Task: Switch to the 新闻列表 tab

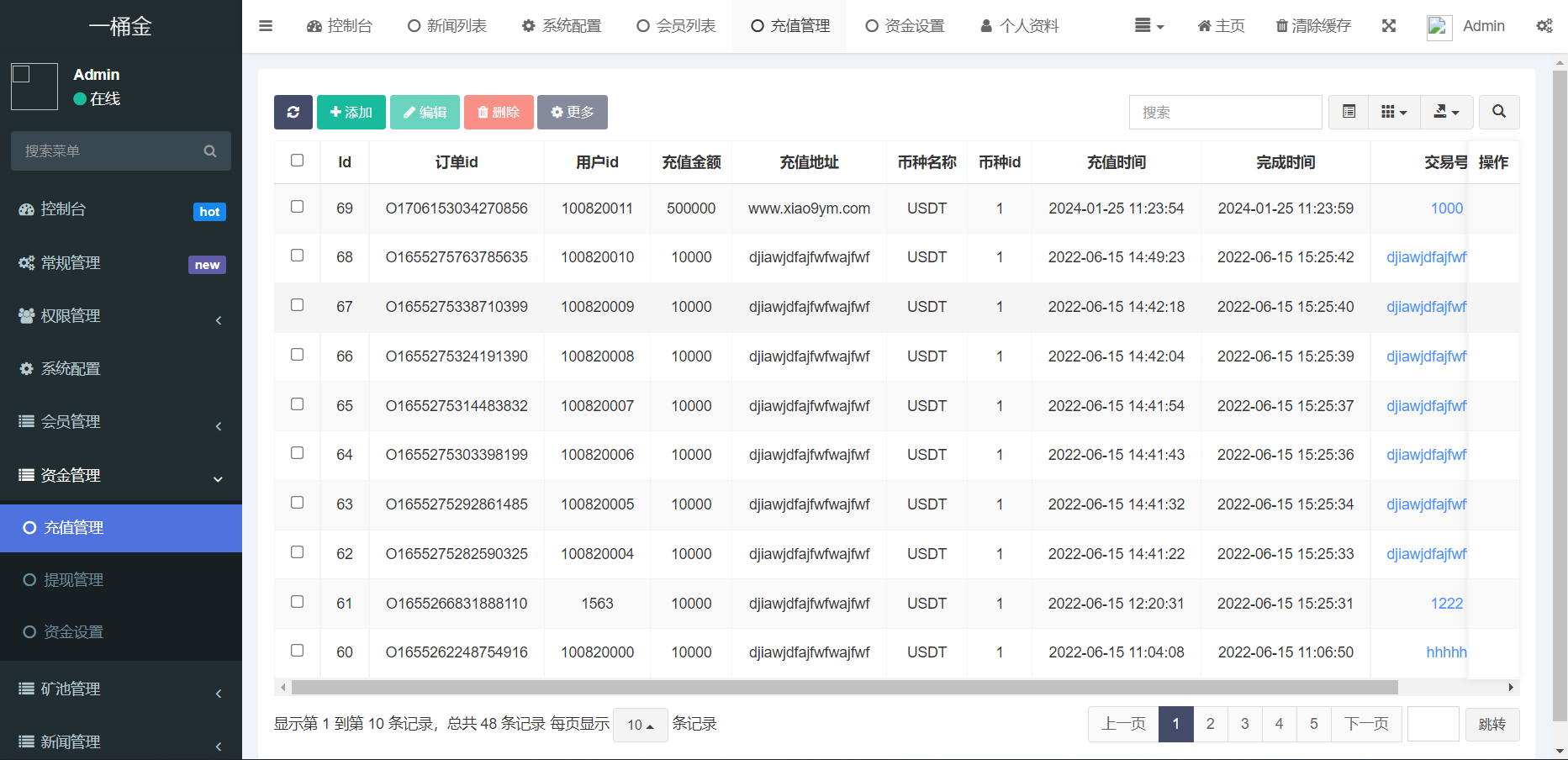Action: pyautogui.click(x=447, y=26)
